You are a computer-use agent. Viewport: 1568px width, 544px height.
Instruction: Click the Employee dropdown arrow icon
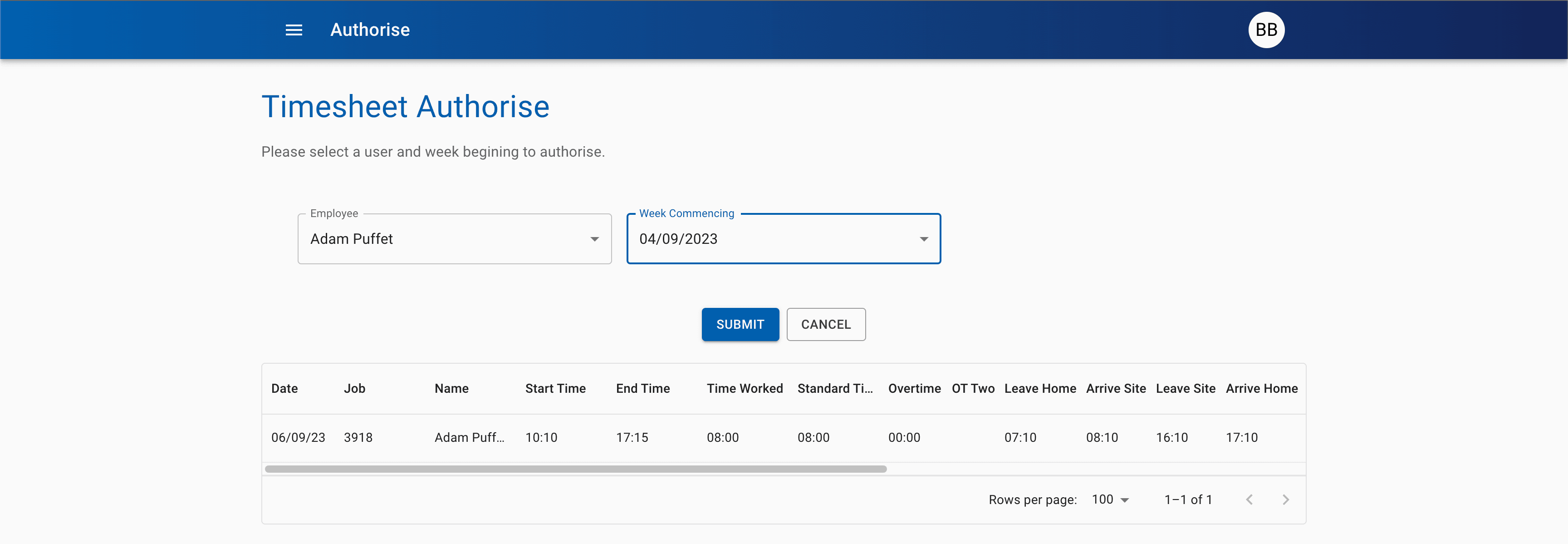point(594,239)
